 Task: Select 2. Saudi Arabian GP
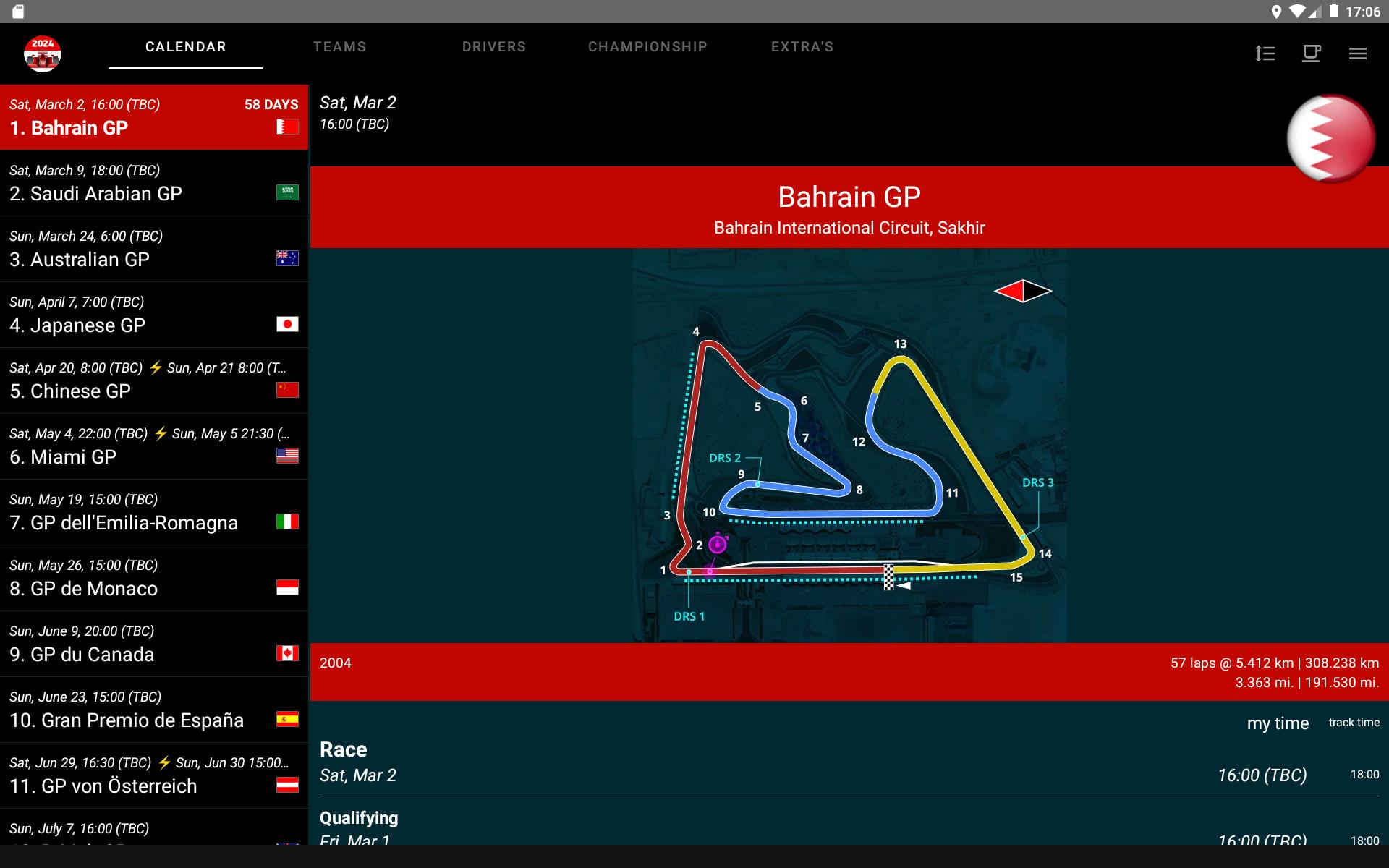(x=154, y=183)
